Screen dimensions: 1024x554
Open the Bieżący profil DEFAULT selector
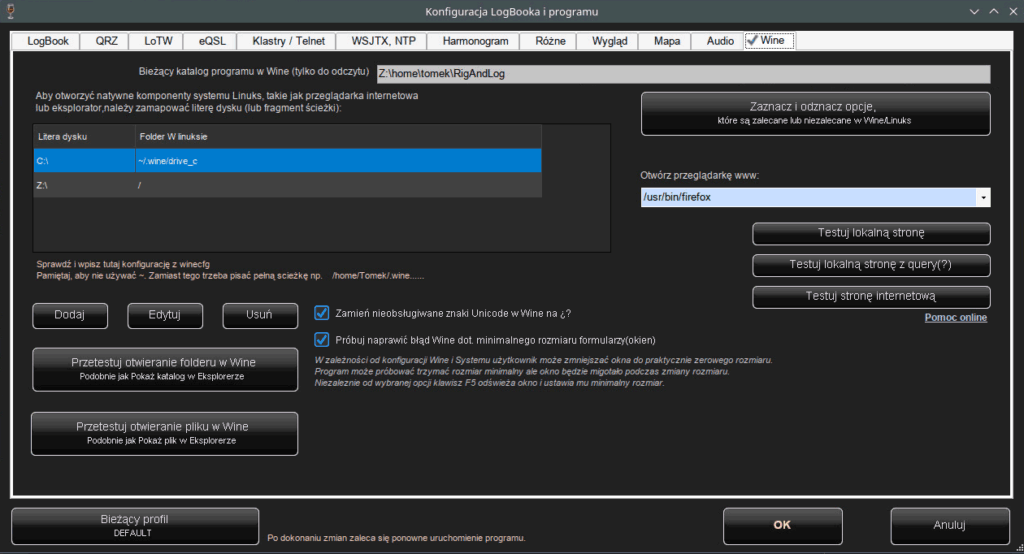[x=135, y=526]
